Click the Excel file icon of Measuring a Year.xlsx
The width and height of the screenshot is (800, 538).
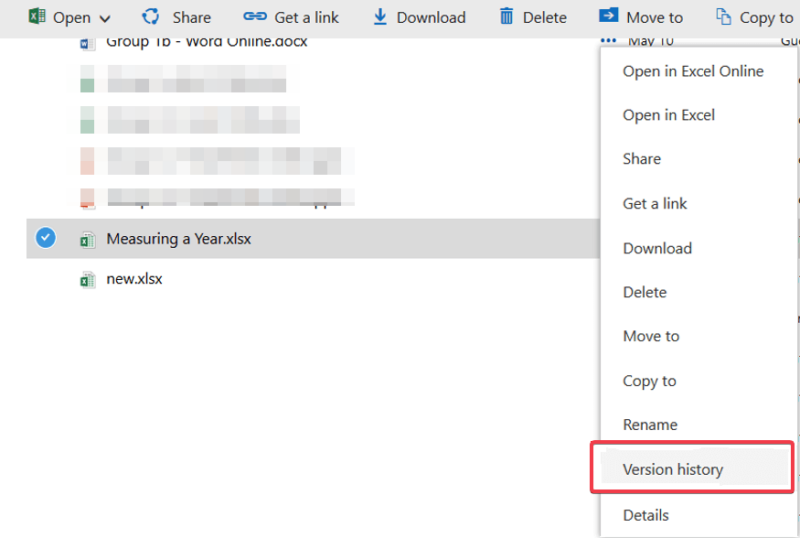click(87, 239)
